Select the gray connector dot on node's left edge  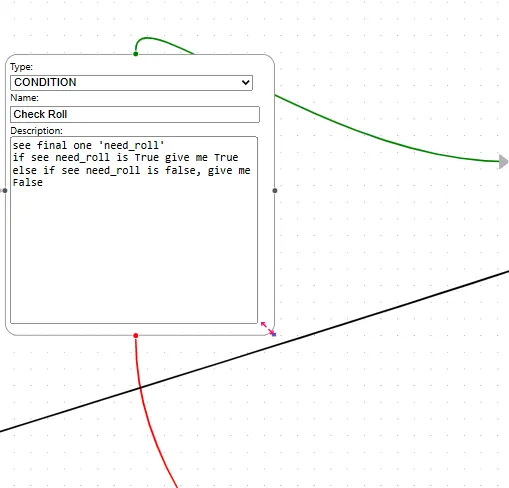[x=4, y=191]
